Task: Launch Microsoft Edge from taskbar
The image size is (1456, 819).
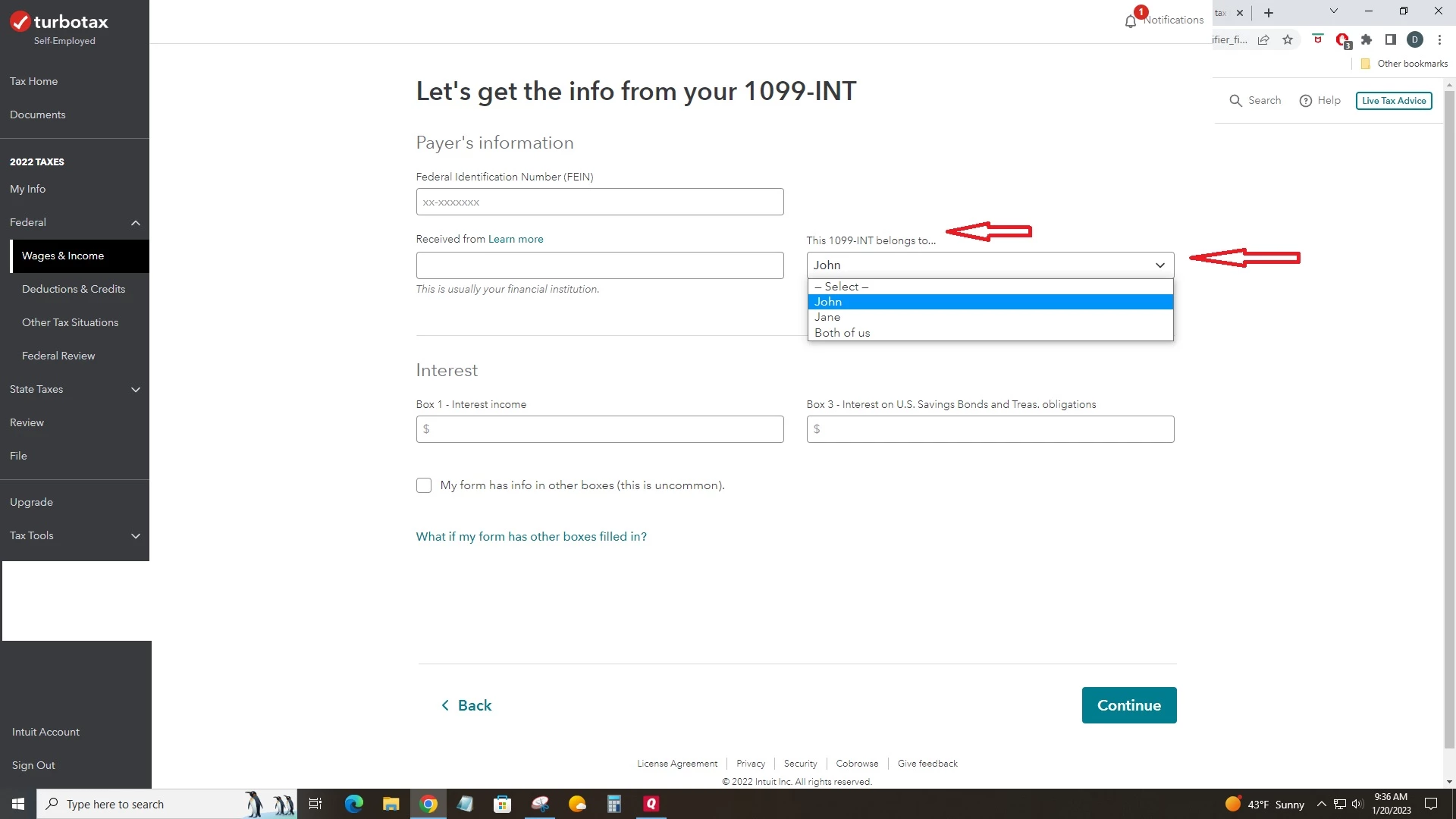Action: (354, 804)
